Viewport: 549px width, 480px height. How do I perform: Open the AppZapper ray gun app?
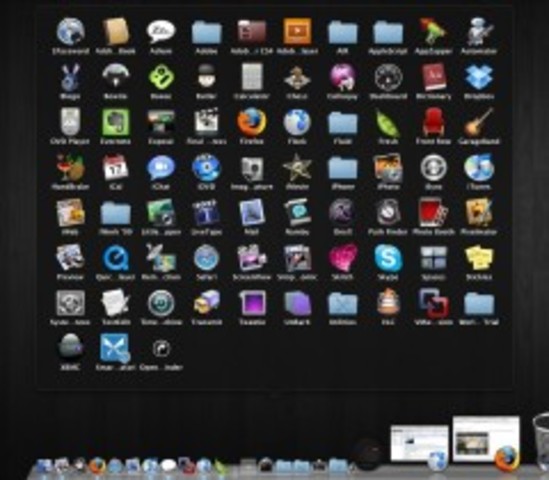(433, 32)
